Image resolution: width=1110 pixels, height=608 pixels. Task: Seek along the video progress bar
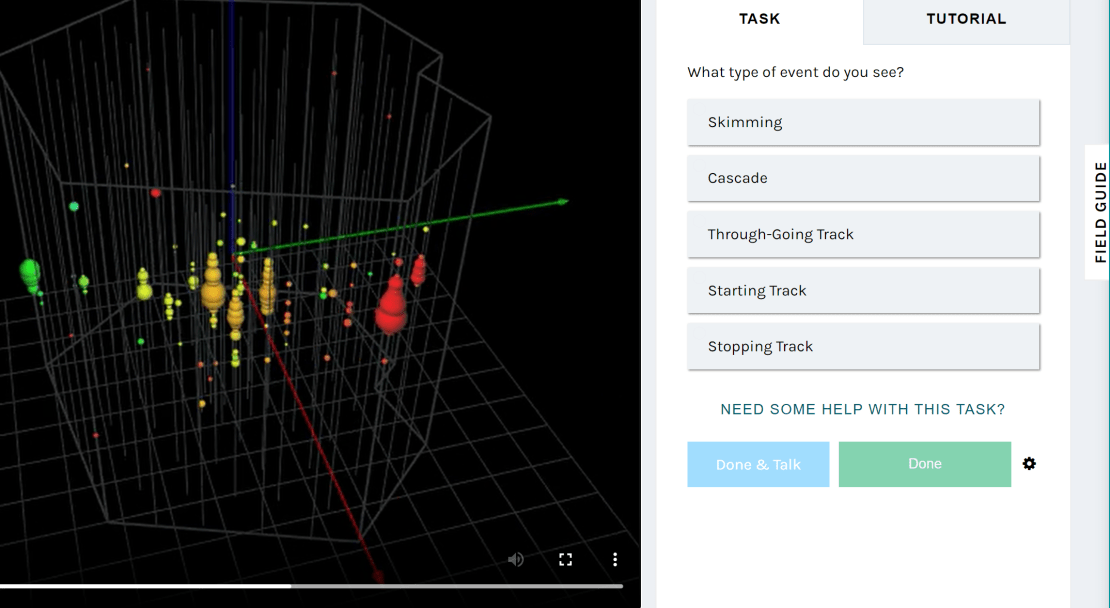pos(311,586)
